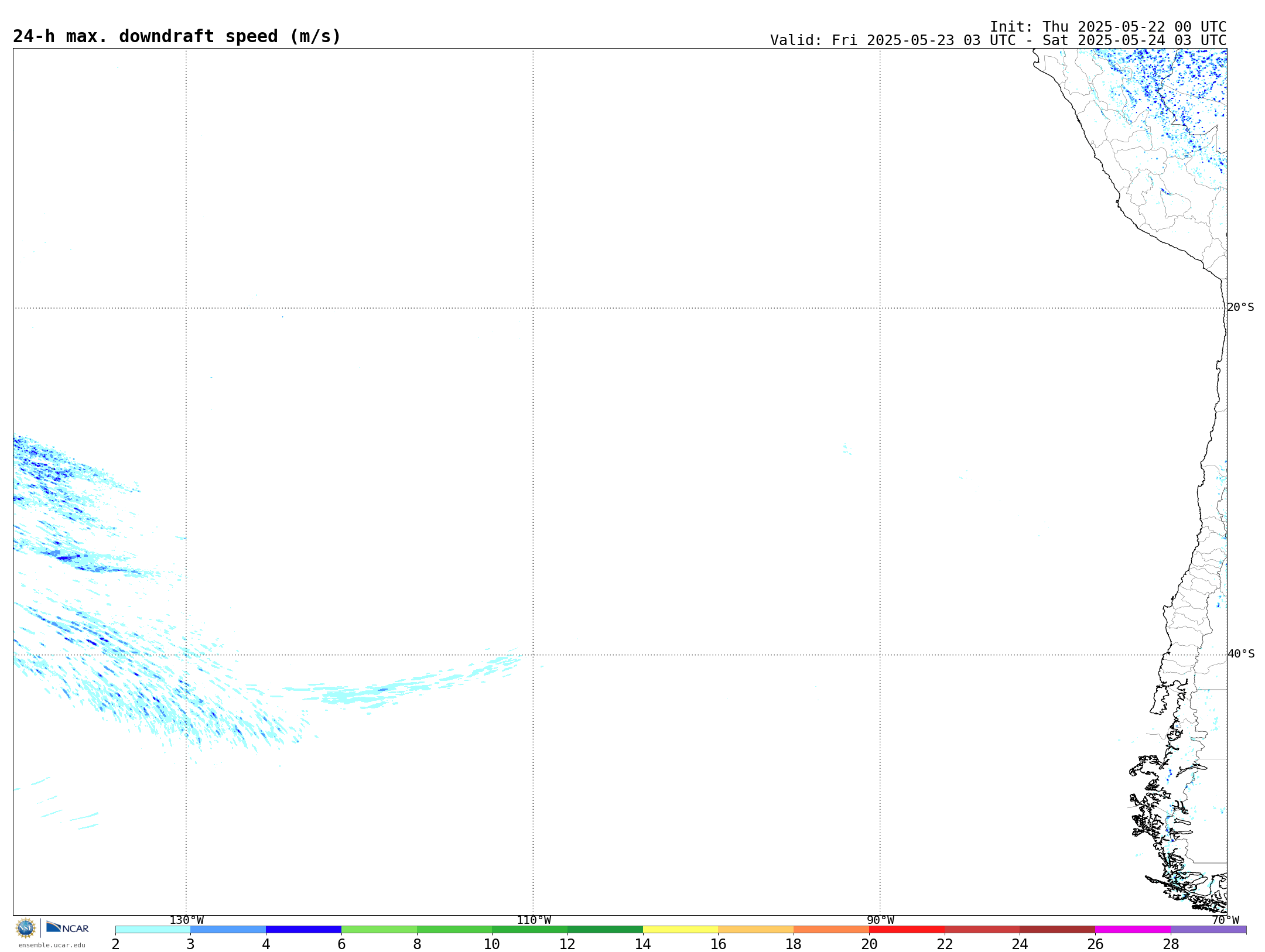Select the magenta 26-28 colorbar swatch
1265x952 pixels.
tap(1133, 930)
